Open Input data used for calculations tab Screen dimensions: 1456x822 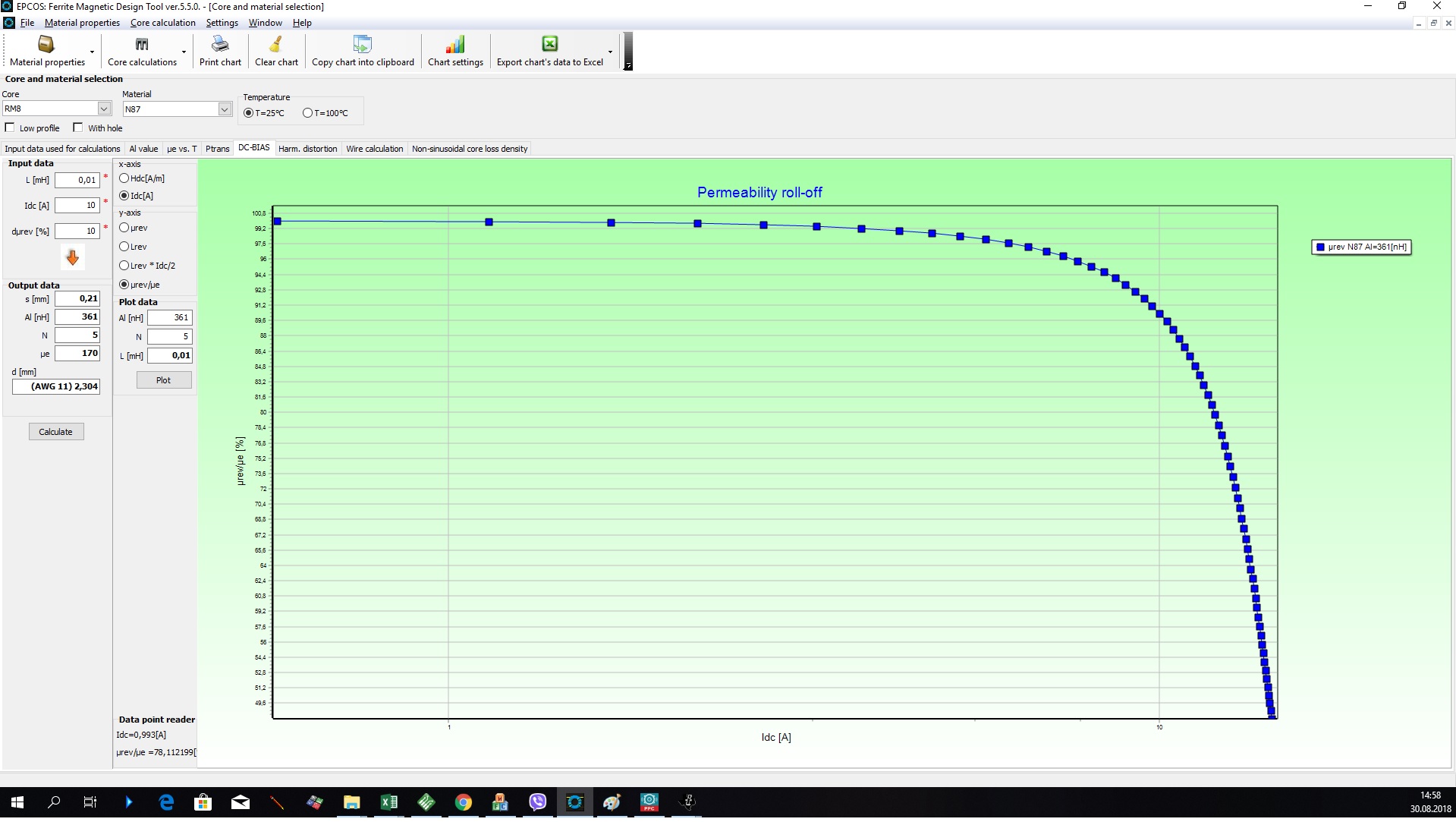[x=62, y=149]
